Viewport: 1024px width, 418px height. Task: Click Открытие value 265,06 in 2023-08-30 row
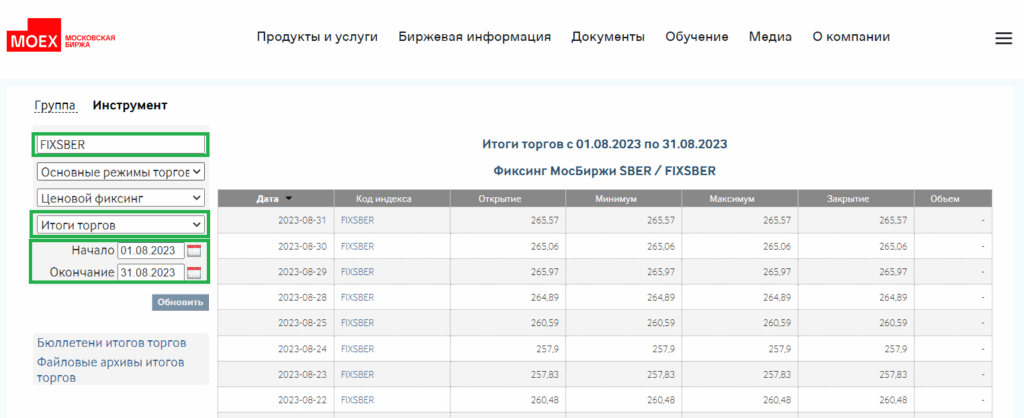[x=545, y=246]
